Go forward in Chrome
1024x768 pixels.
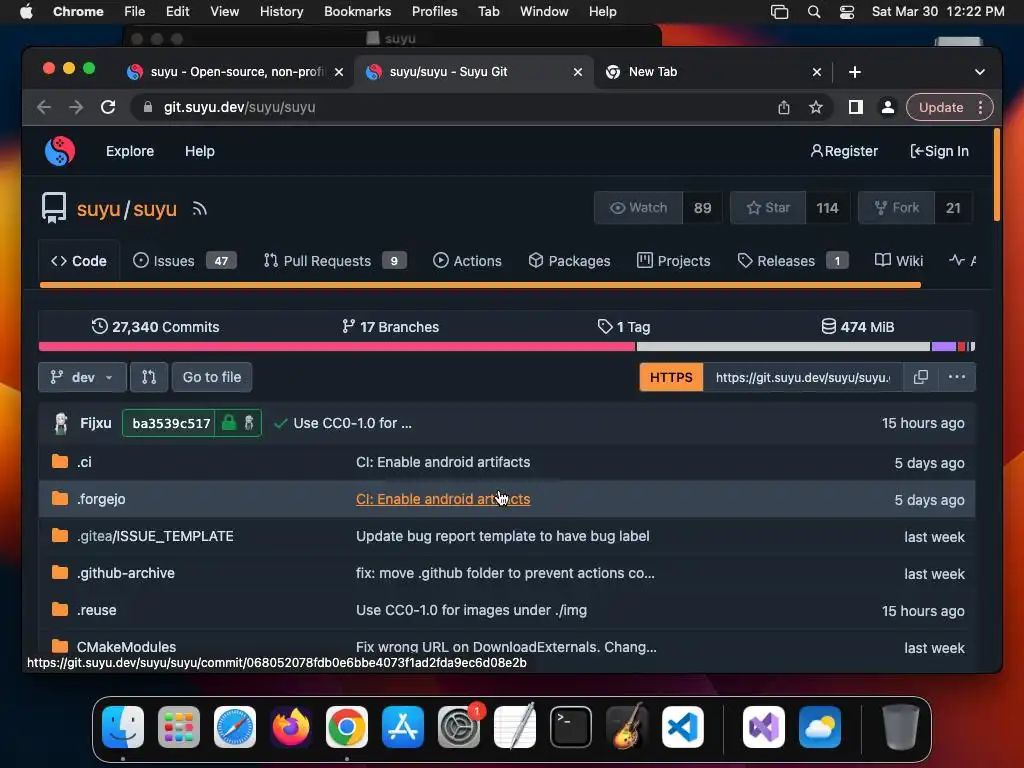click(x=76, y=107)
